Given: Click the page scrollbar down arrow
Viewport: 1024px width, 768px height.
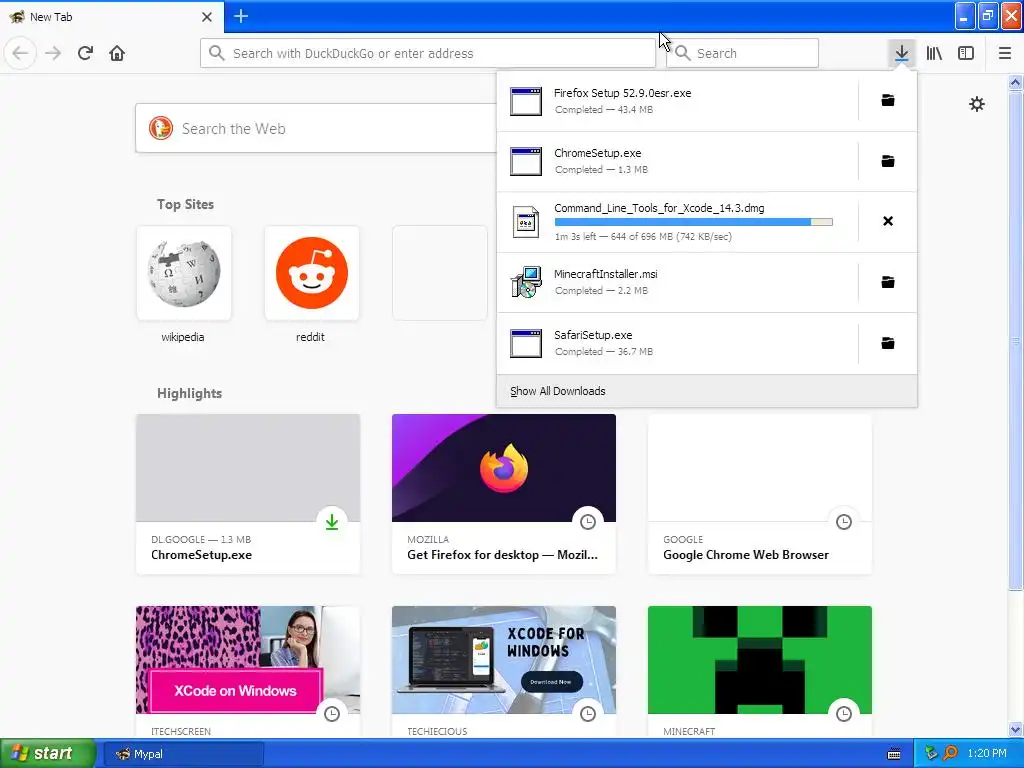Looking at the screenshot, I should pos(1015,730).
